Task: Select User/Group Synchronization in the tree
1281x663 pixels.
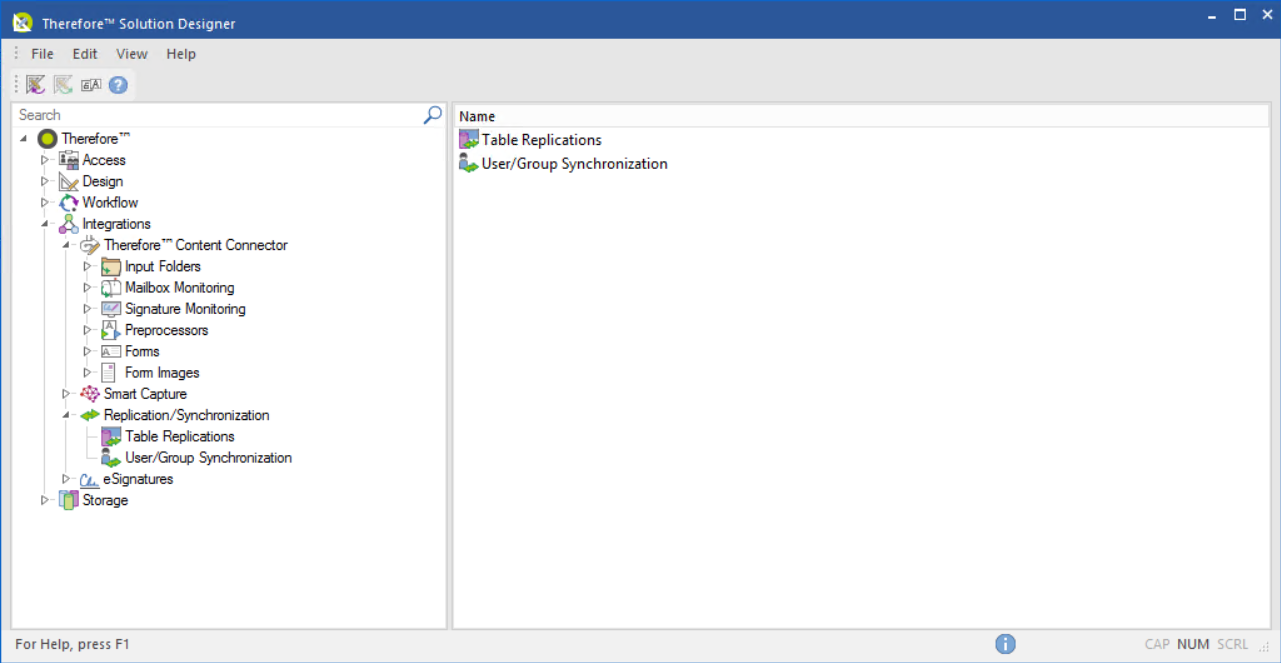Action: tap(208, 458)
